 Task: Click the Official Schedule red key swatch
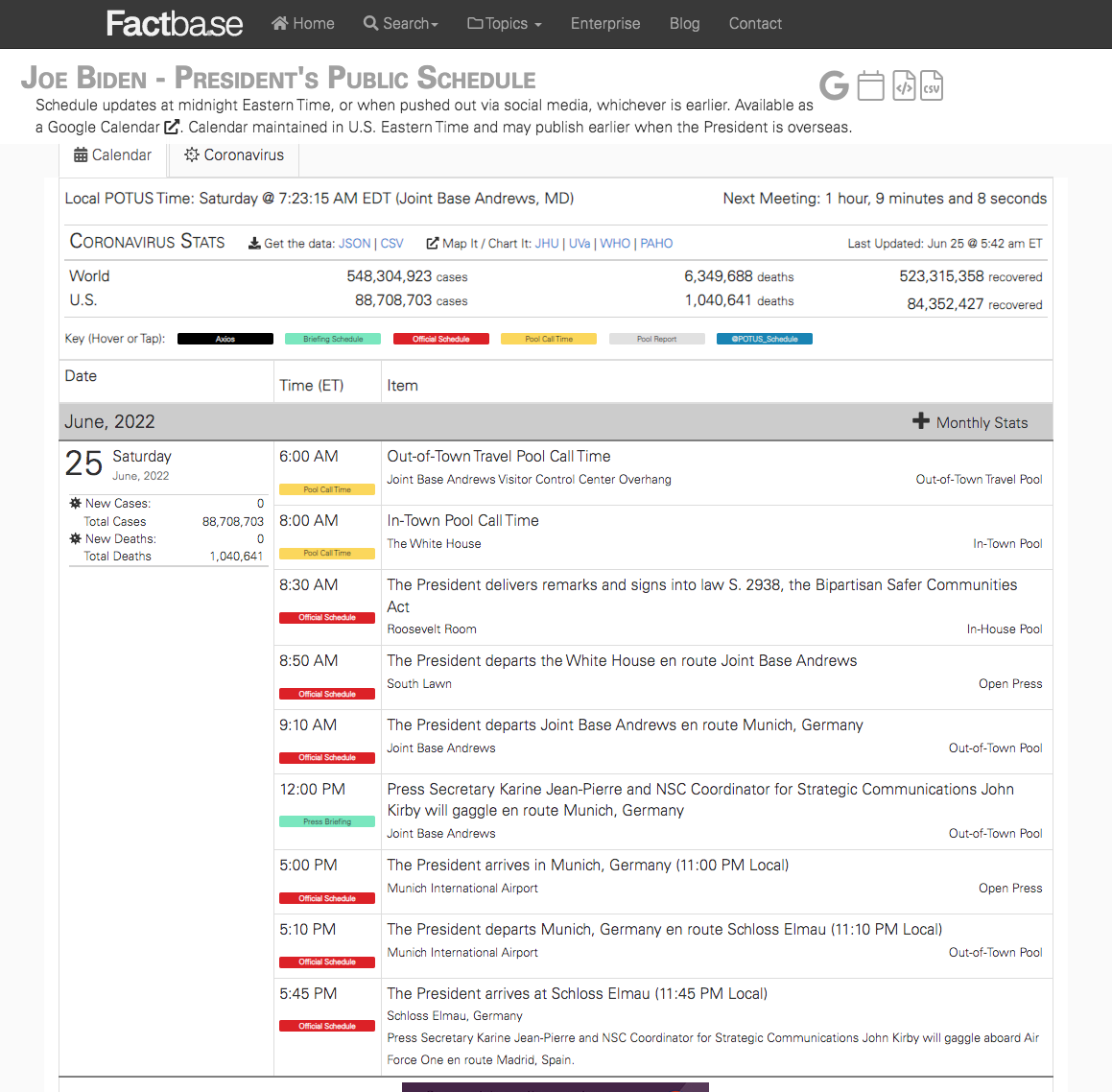tap(440, 339)
